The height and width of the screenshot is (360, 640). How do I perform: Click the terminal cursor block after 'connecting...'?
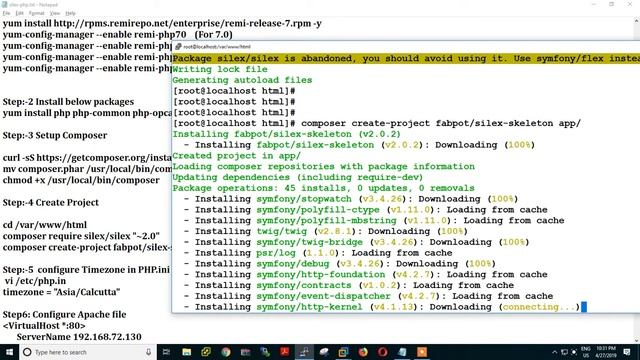pos(584,307)
